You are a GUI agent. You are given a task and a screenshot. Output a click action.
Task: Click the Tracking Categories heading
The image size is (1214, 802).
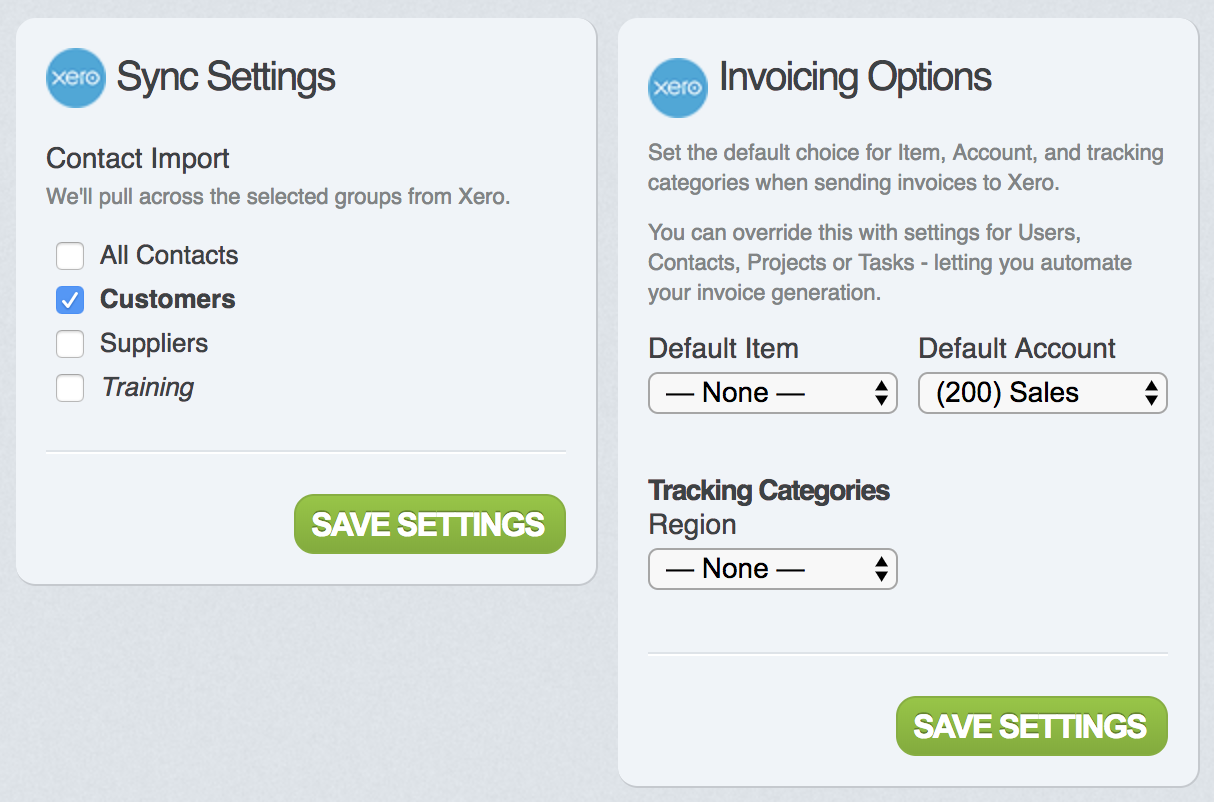(768, 490)
